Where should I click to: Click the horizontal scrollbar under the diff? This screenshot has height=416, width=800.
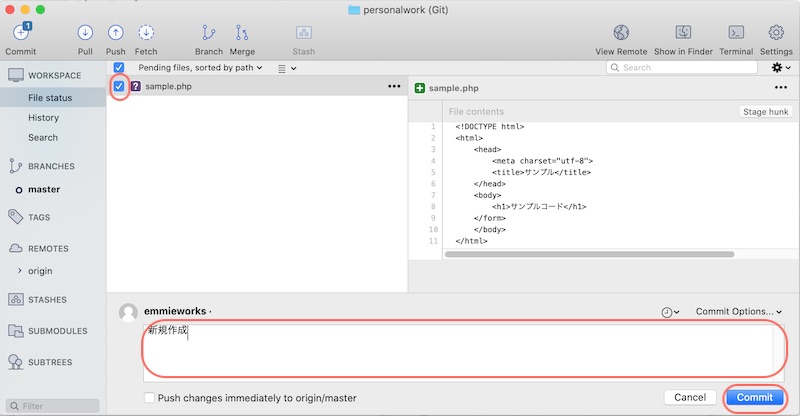(589, 254)
